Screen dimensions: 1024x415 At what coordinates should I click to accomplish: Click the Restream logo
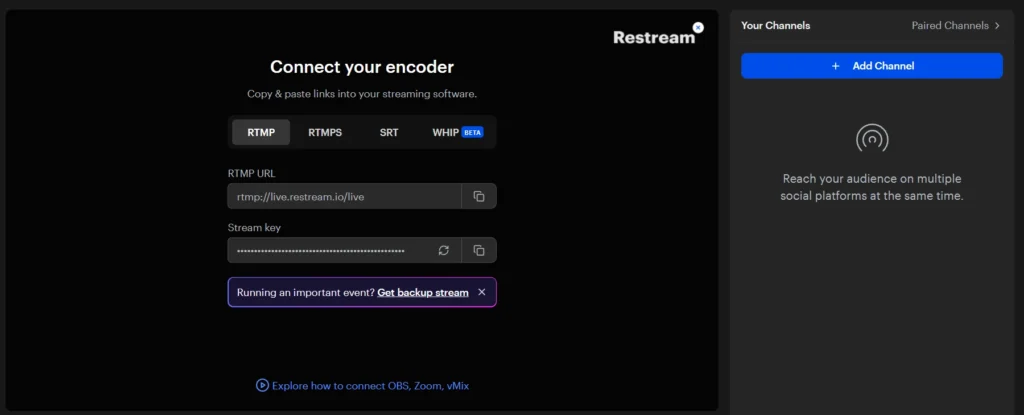coord(653,38)
